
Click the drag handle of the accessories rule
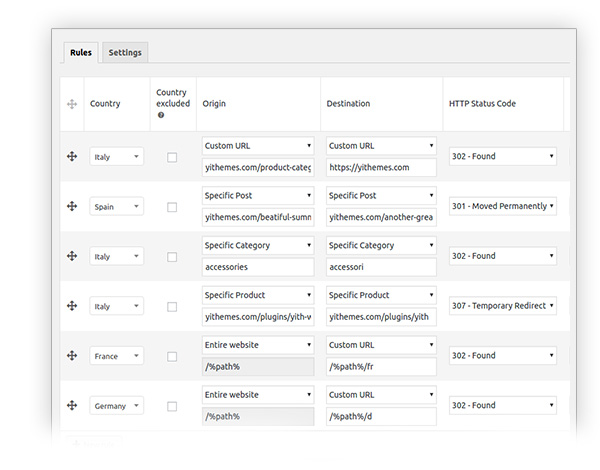(x=72, y=256)
